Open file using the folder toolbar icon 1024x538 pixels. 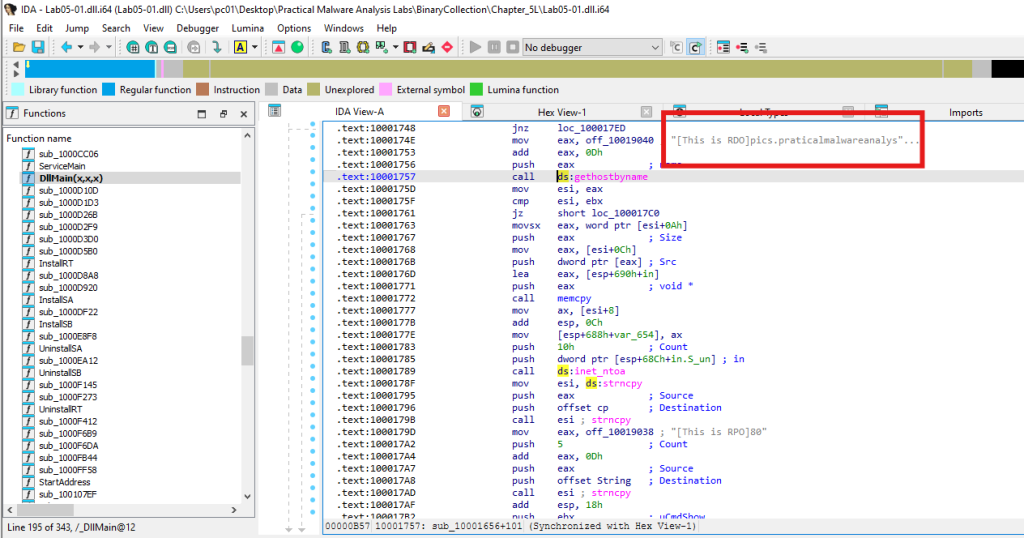(19, 48)
